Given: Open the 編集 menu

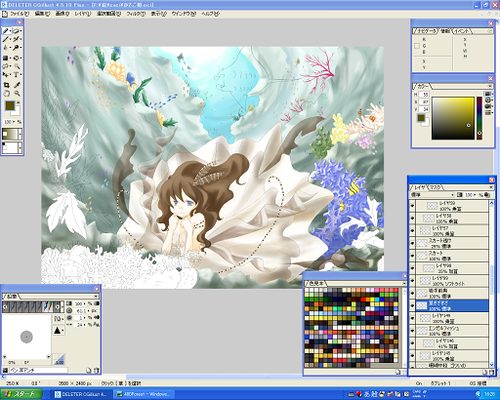Looking at the screenshot, I should tap(42, 14).
